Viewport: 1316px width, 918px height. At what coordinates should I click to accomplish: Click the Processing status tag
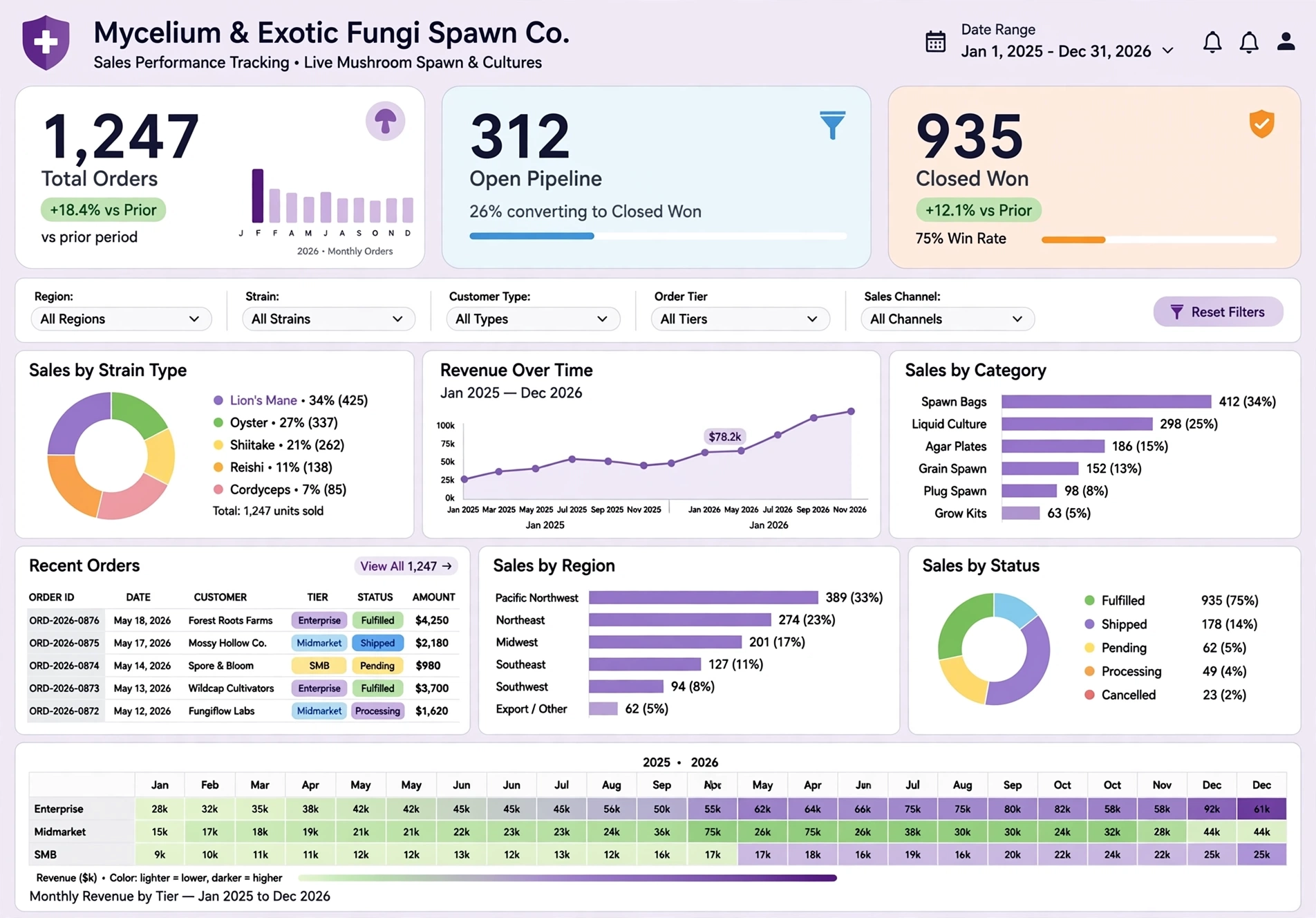(377, 711)
